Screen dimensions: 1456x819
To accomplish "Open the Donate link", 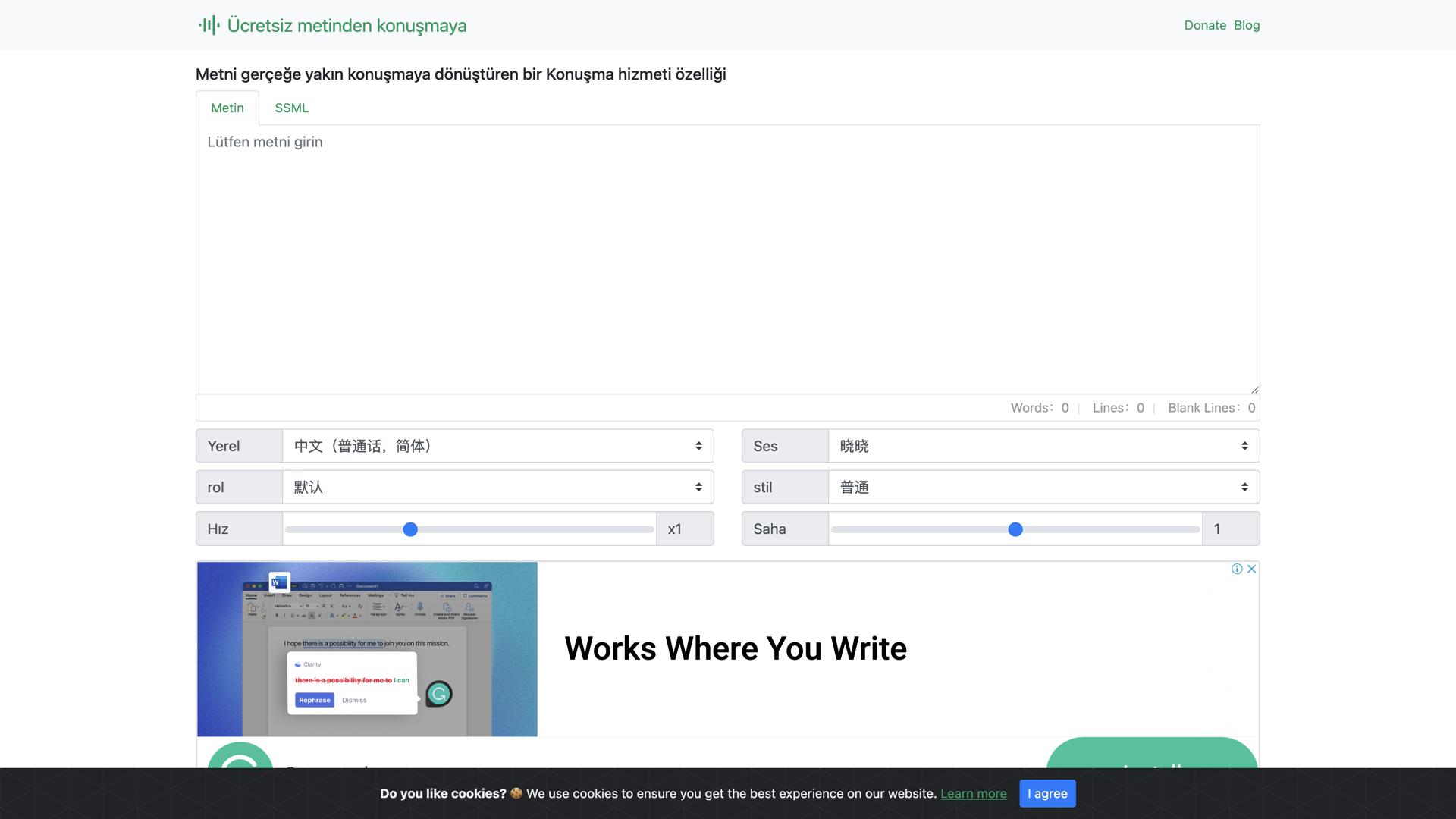I will click(x=1205, y=25).
